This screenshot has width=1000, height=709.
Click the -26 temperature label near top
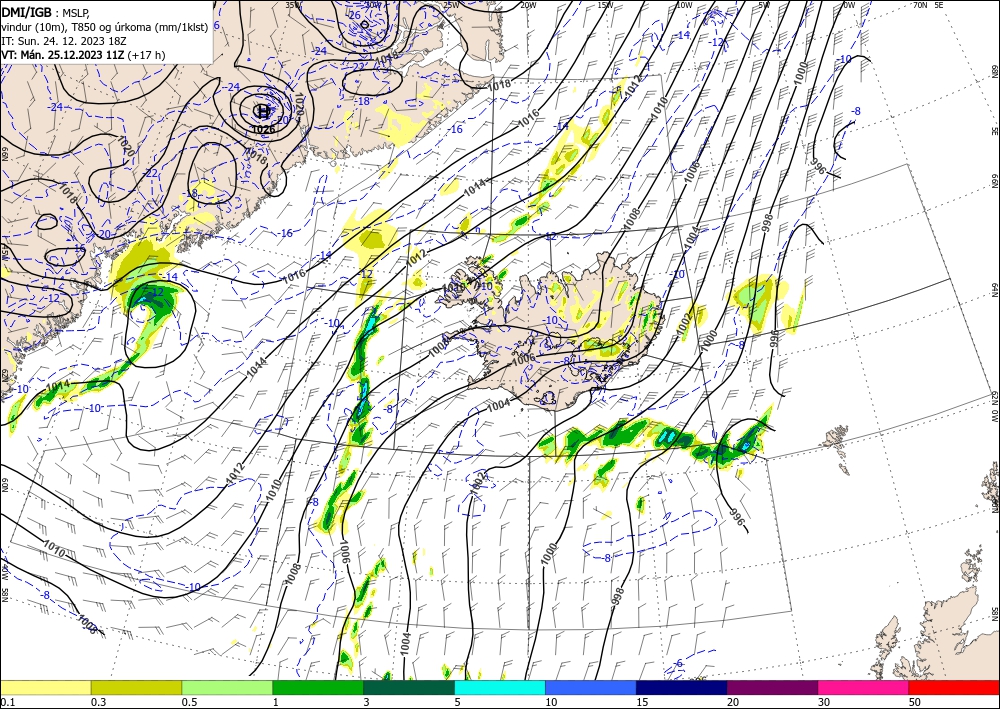355,15
